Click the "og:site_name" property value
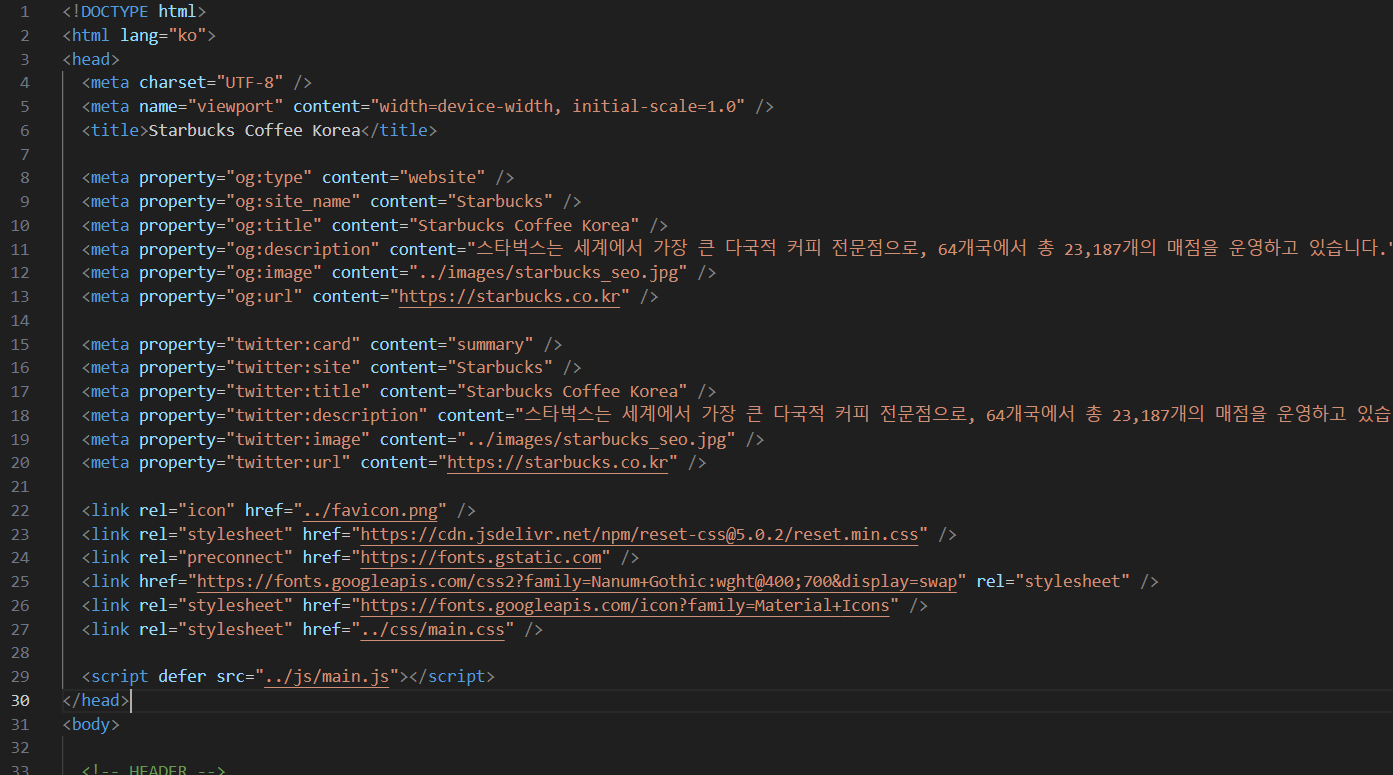The width and height of the screenshot is (1393, 775). point(293,202)
